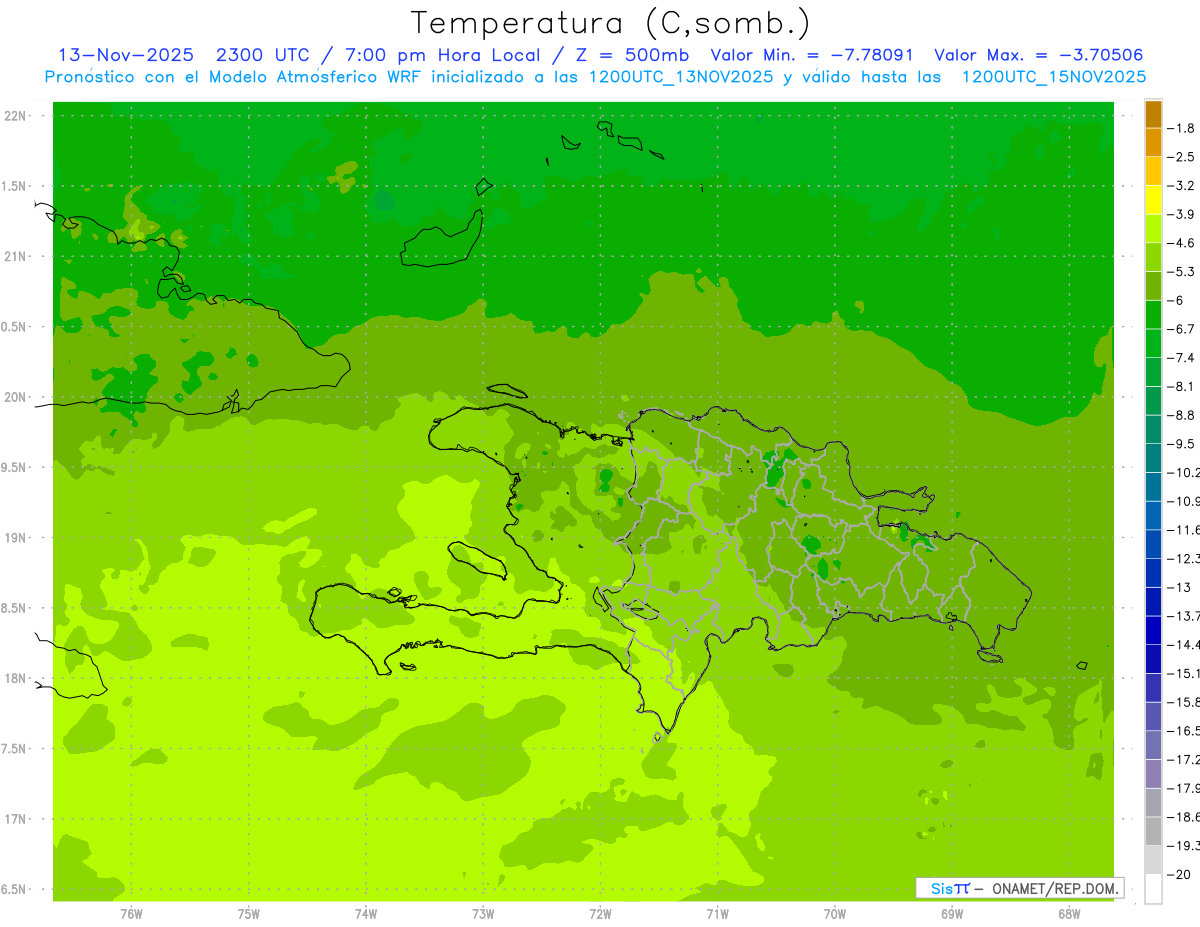The image size is (1200, 927).
Task: Click the '21N' latitude label
Action: click(17, 256)
